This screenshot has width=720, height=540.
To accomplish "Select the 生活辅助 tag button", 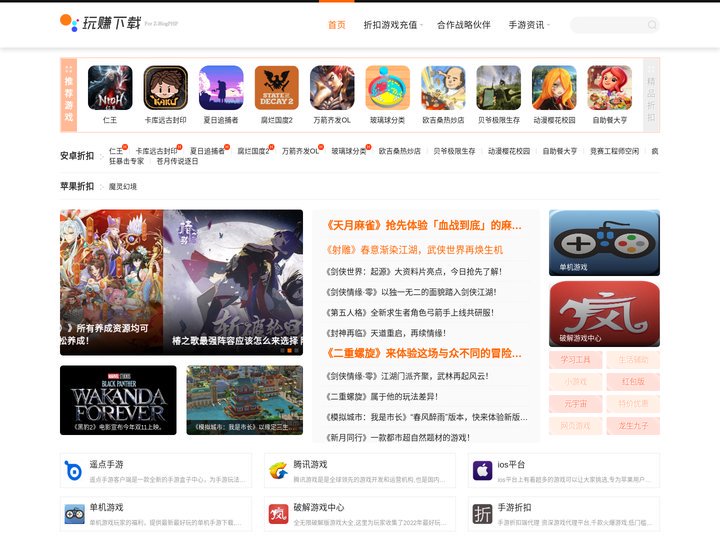I will (x=633, y=360).
